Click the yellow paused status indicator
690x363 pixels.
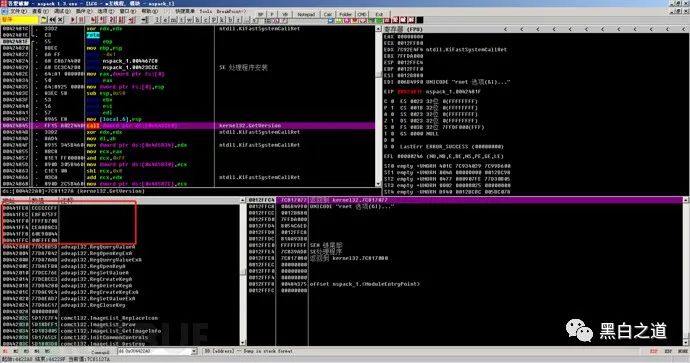pyautogui.click(x=19, y=20)
